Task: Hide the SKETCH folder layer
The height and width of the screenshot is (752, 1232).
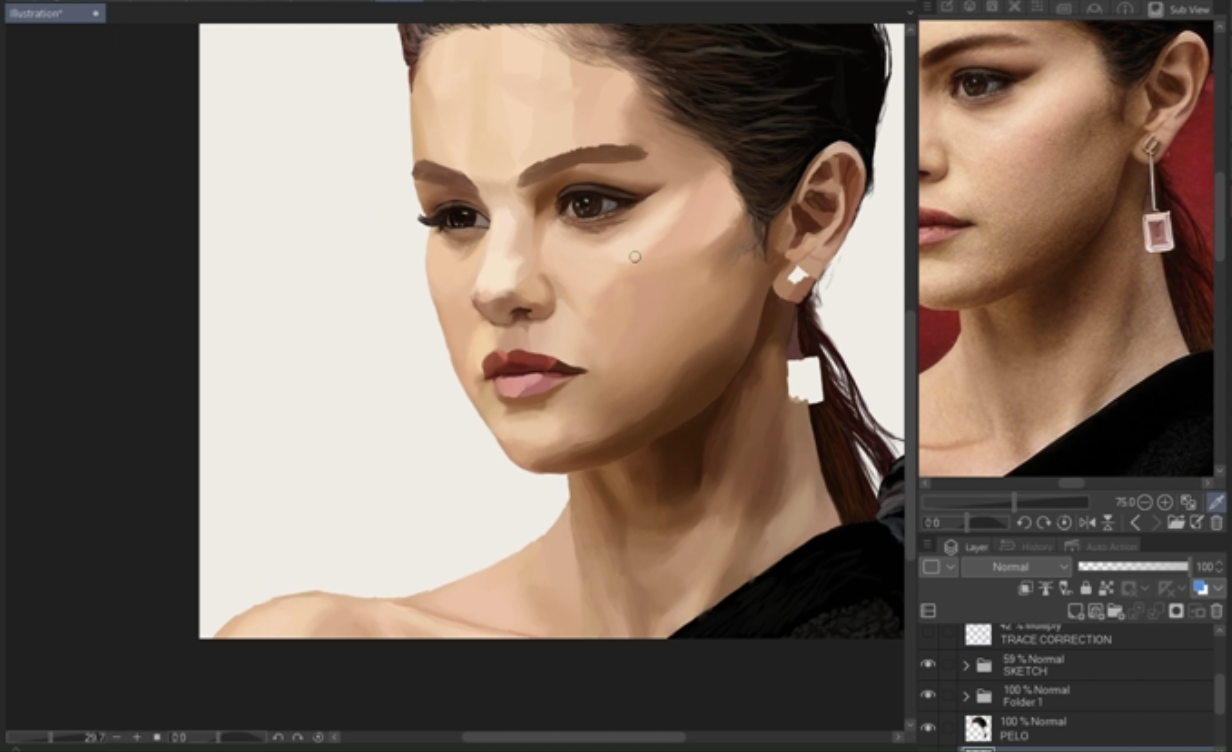Action: coord(928,665)
